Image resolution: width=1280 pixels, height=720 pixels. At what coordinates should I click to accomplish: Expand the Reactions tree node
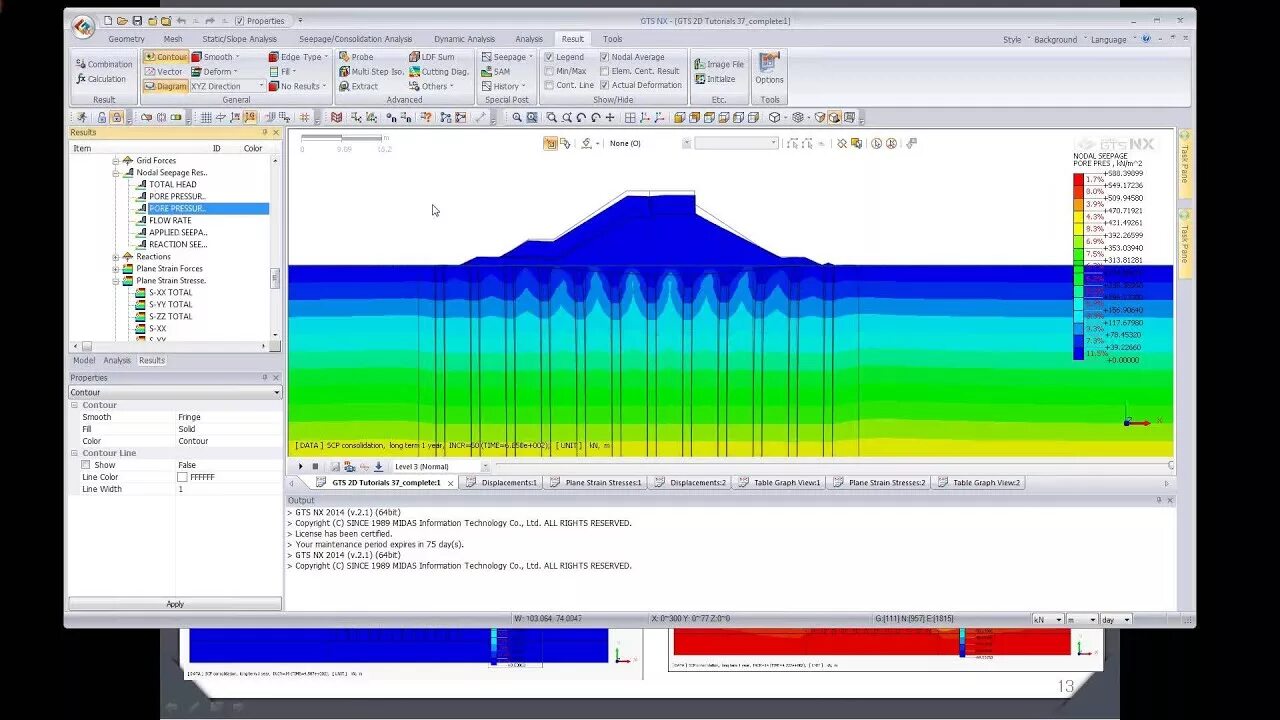[116, 257]
